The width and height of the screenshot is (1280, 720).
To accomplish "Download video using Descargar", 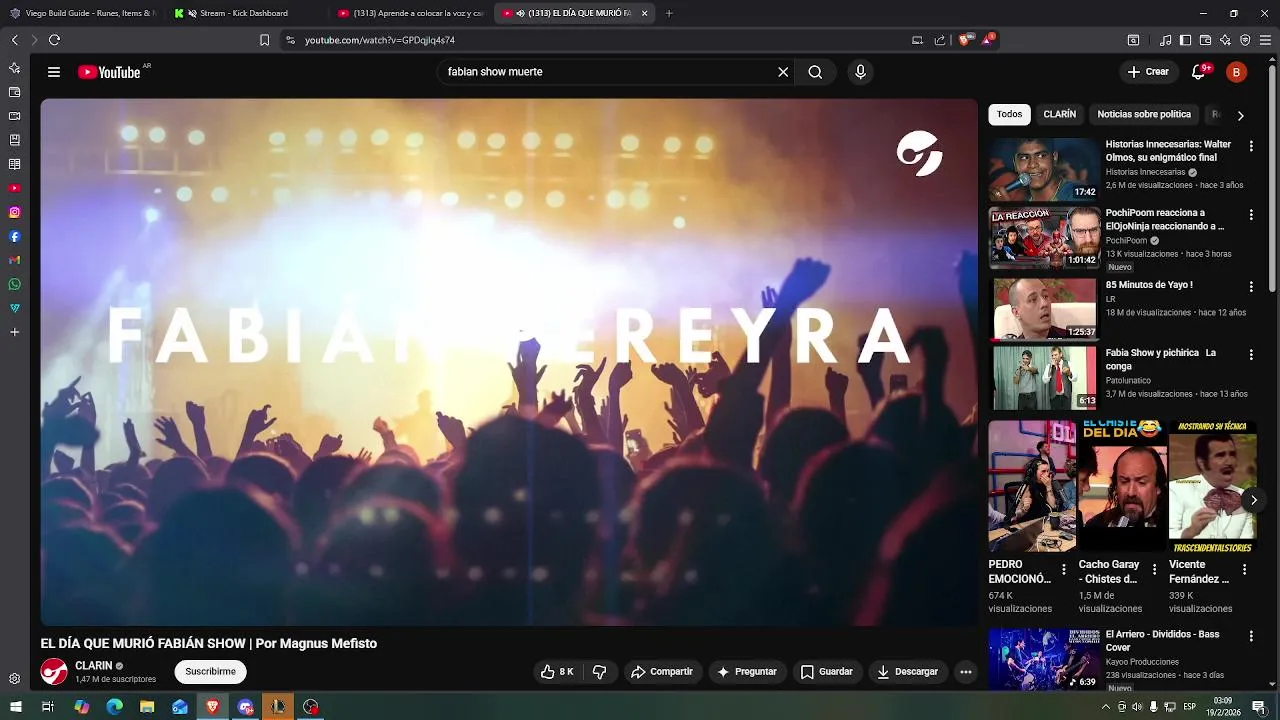I will [x=907, y=672].
